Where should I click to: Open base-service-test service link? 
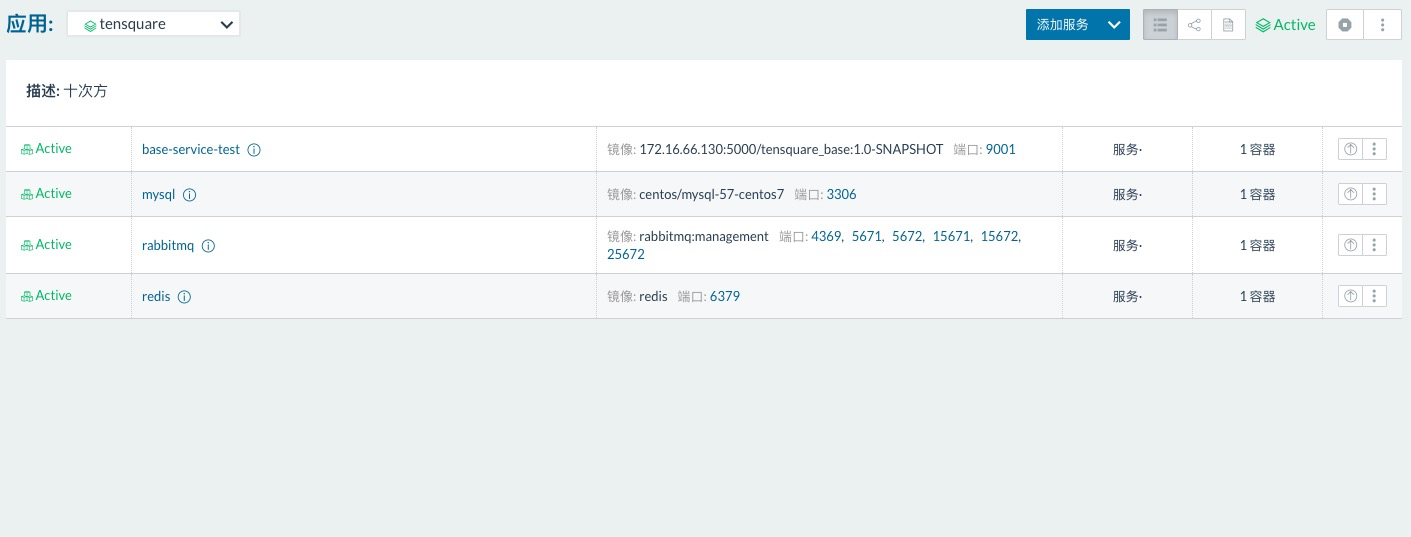point(191,149)
